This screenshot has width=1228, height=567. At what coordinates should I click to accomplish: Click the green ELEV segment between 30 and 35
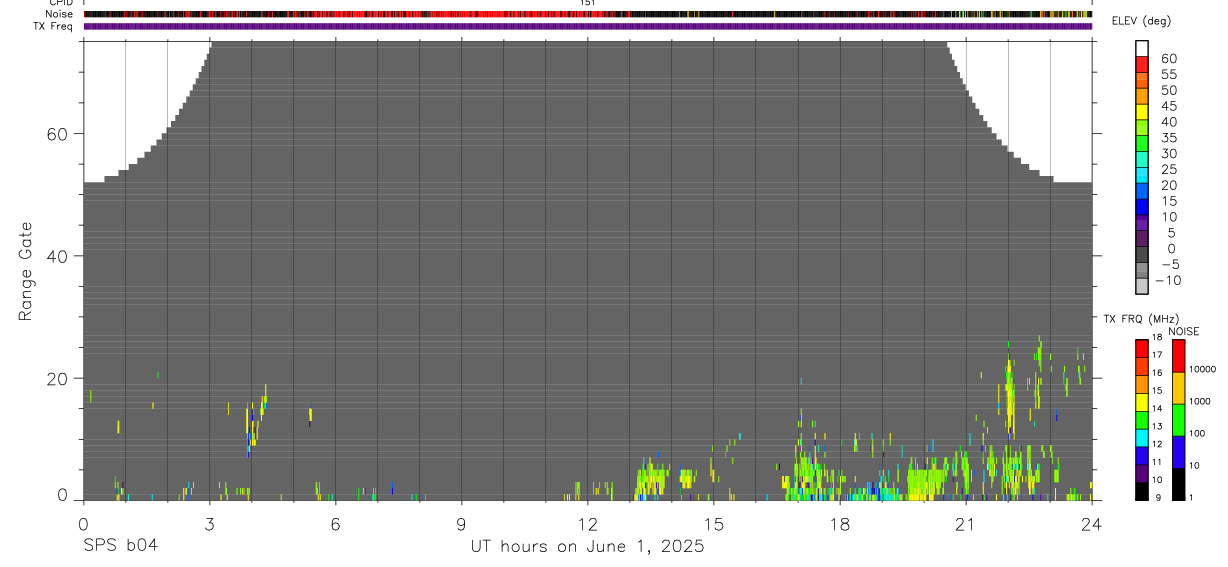[1141, 143]
